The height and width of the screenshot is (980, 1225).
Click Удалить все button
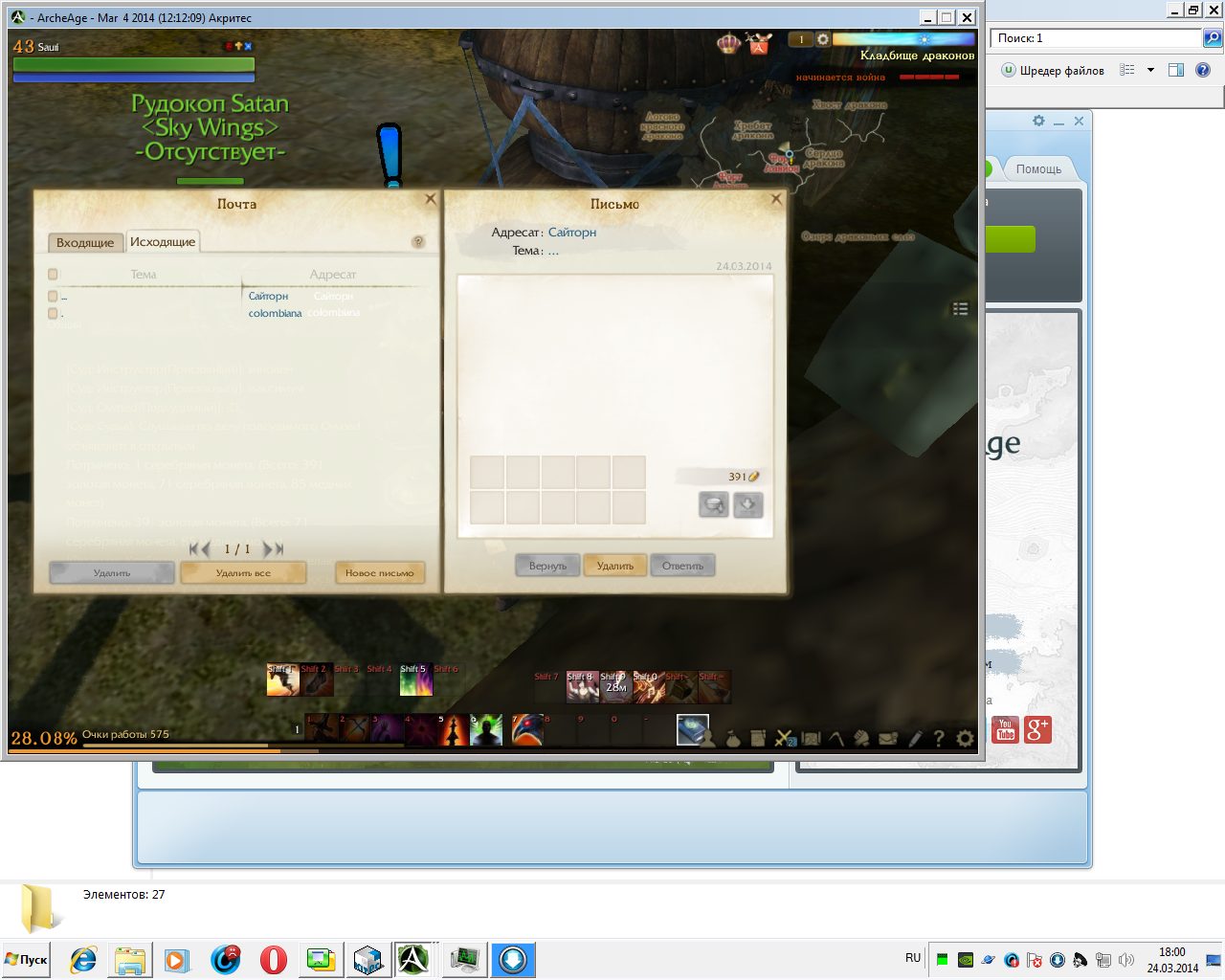click(243, 573)
